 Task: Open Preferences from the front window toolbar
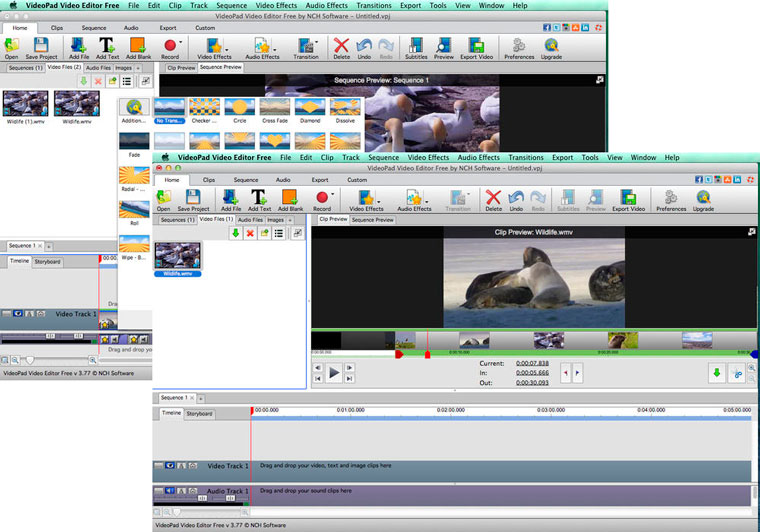pos(670,201)
